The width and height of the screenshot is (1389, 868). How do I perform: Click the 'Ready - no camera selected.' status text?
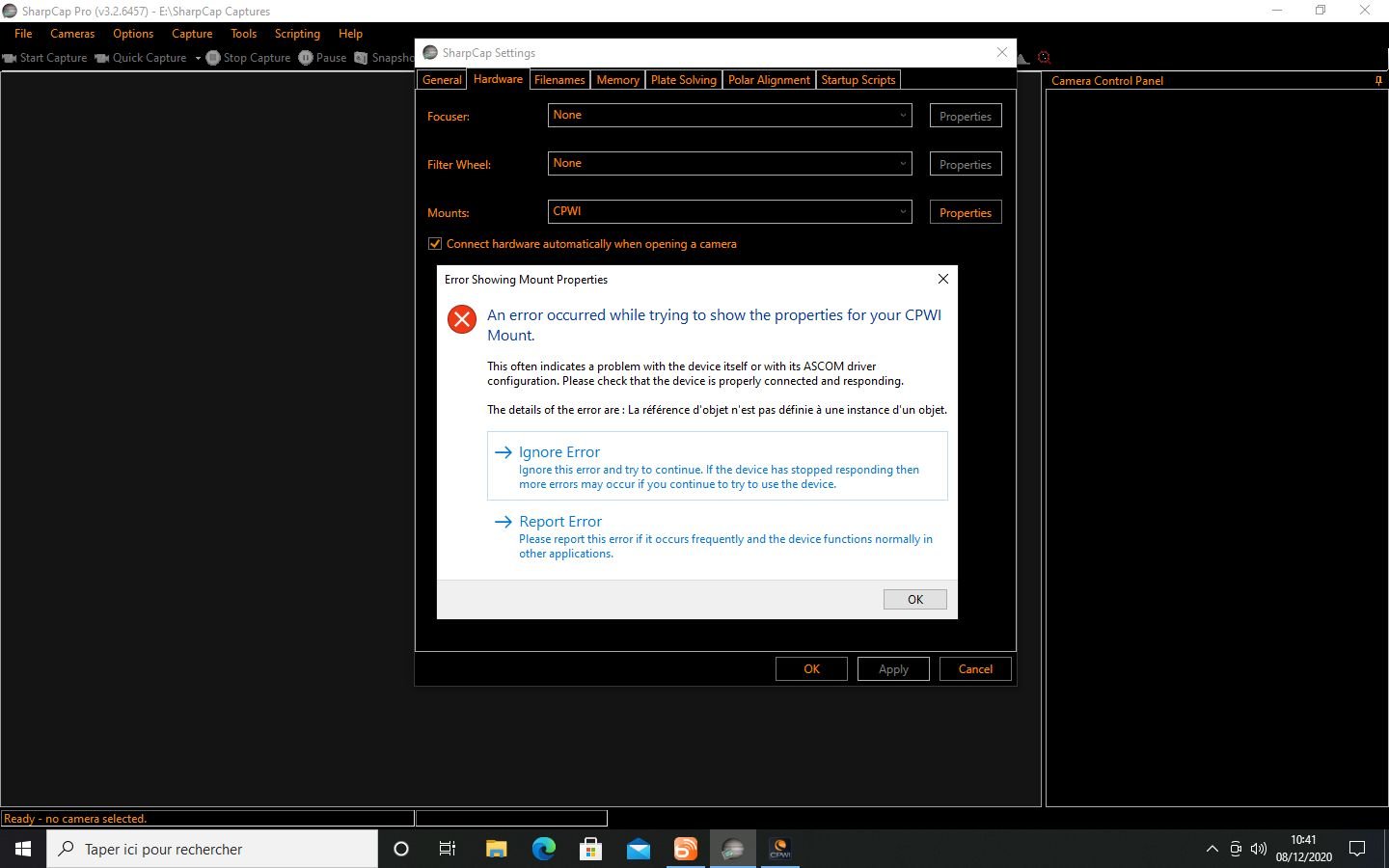[x=75, y=819]
